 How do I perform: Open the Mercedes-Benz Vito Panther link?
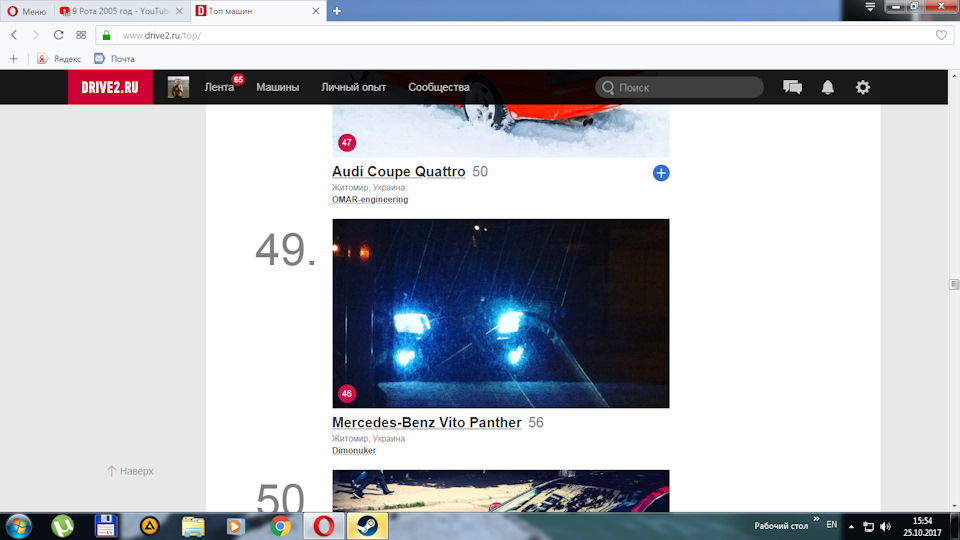click(427, 422)
